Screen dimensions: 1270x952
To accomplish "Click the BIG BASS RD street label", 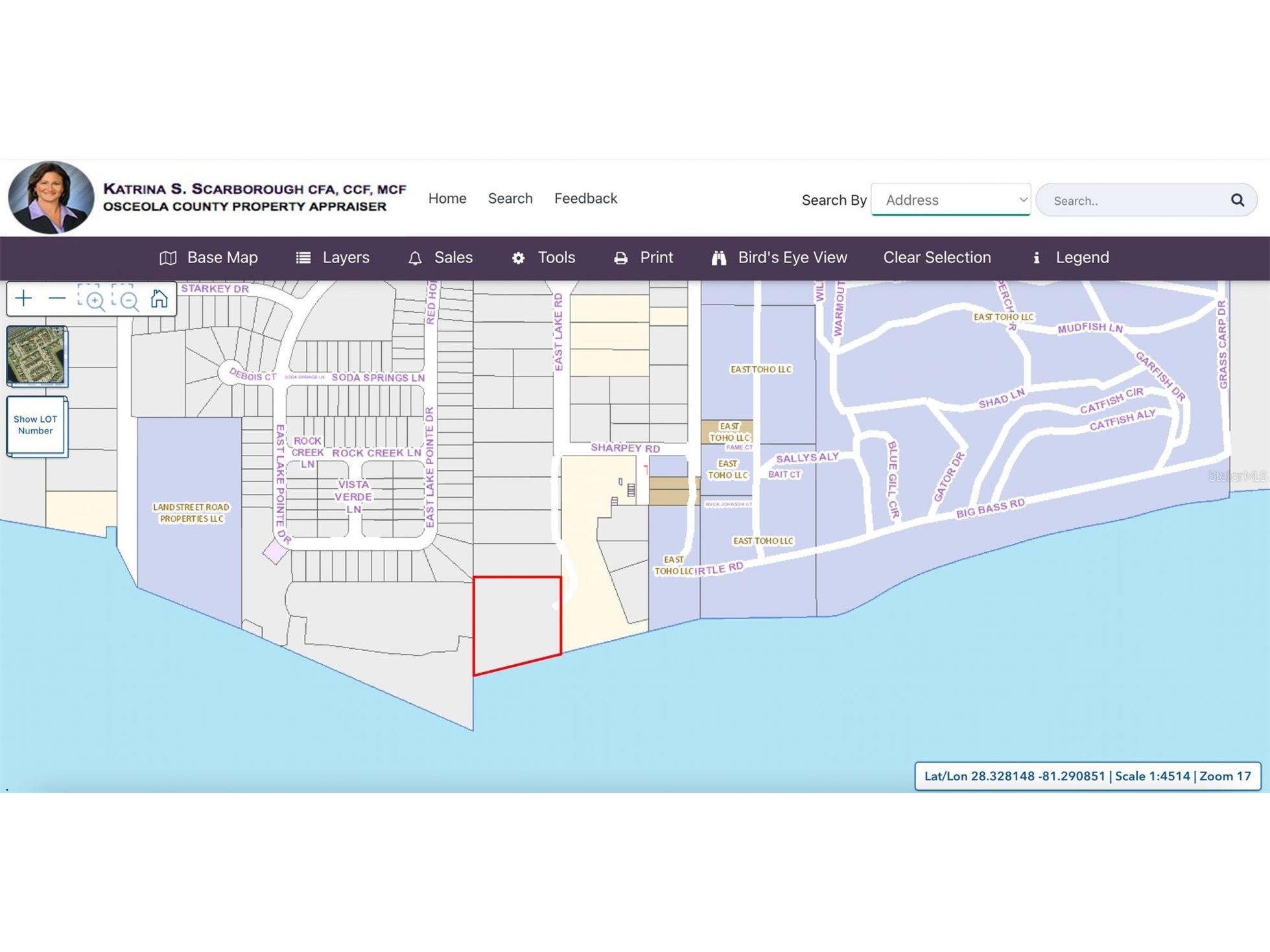I will (x=991, y=508).
